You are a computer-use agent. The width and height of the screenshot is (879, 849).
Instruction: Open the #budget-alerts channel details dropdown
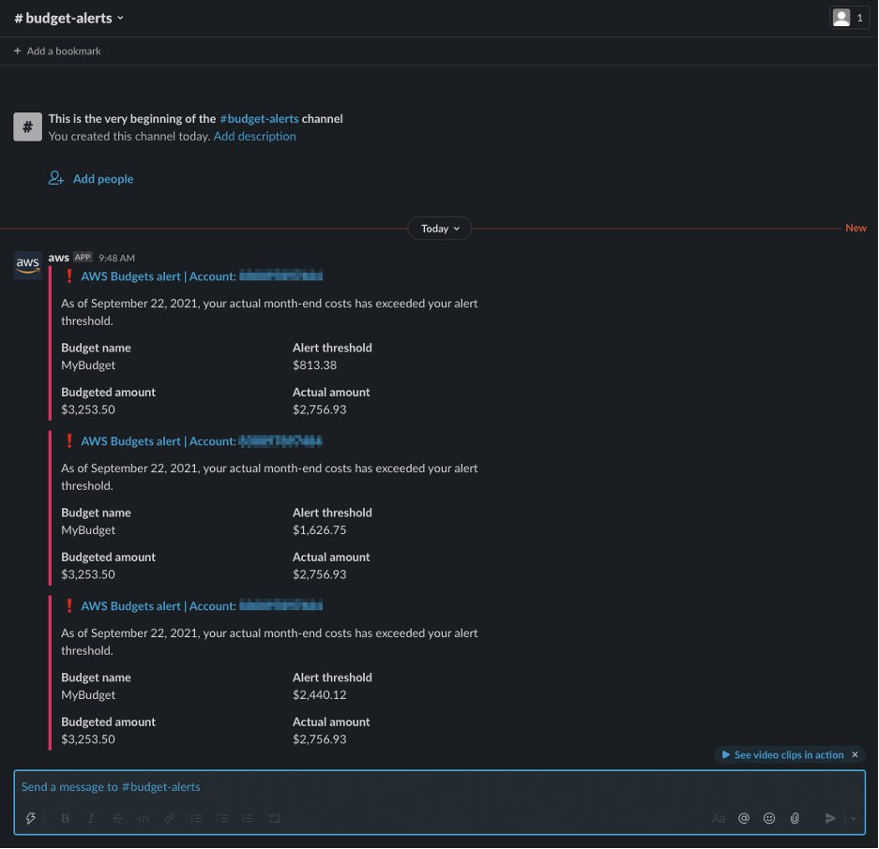click(x=69, y=18)
